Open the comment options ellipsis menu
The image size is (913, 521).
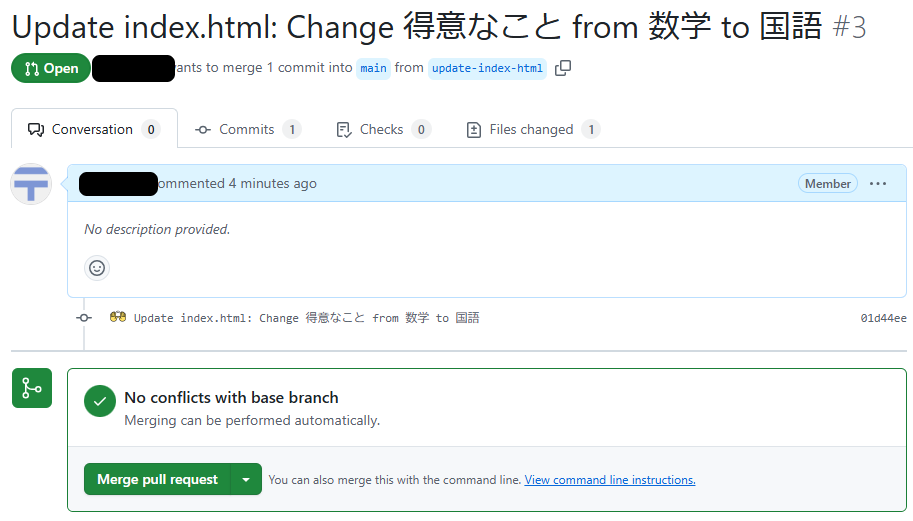[878, 184]
